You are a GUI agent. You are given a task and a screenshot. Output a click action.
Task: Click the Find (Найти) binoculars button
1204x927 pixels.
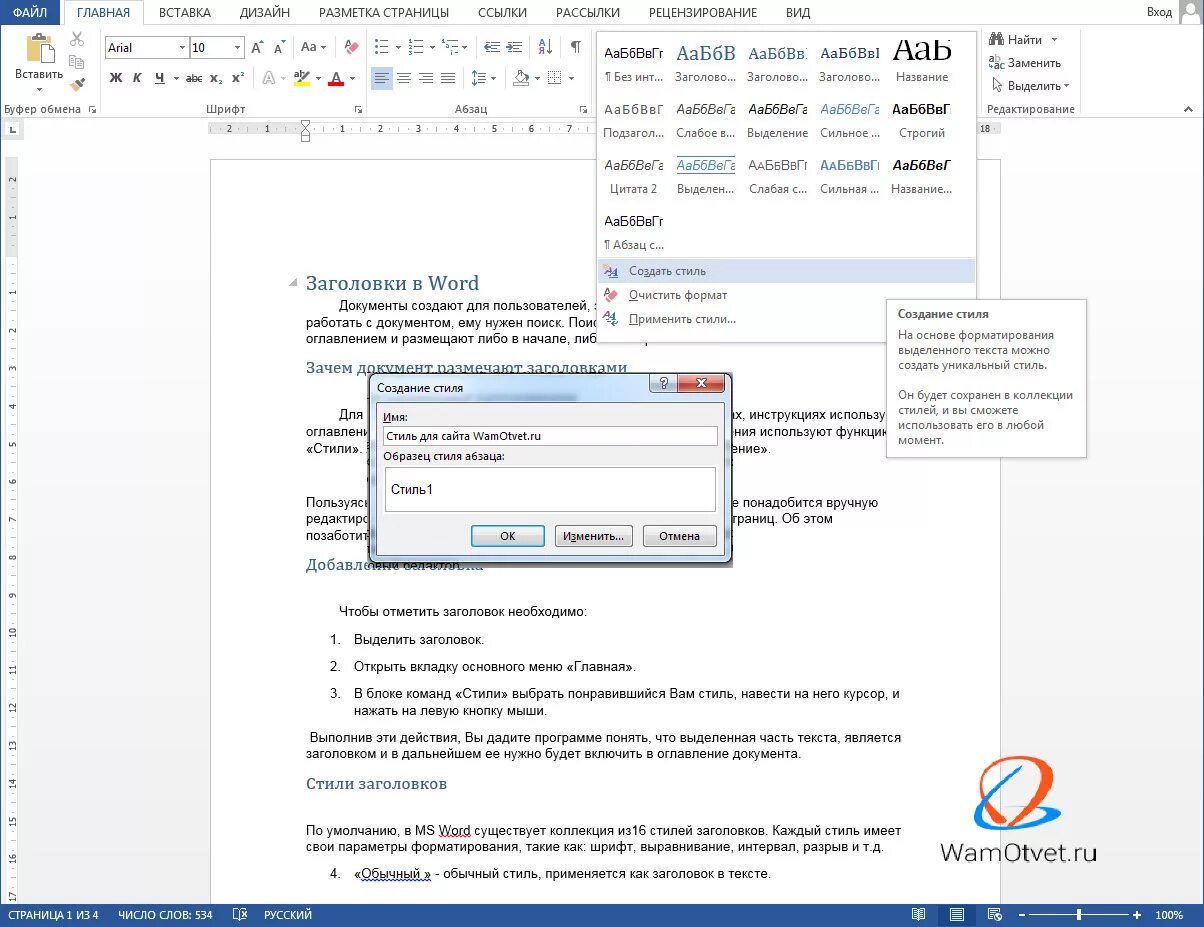pos(1015,39)
